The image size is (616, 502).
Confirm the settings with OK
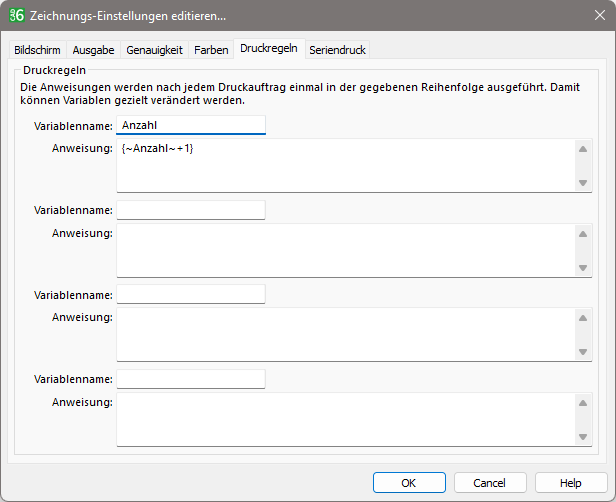point(409,482)
